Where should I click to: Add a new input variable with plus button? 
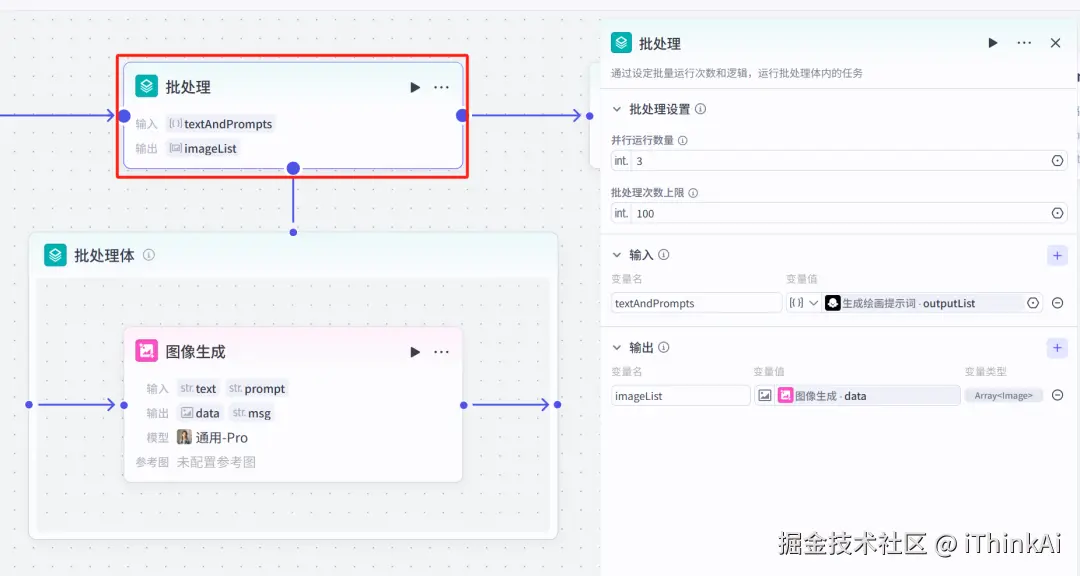tap(1056, 255)
